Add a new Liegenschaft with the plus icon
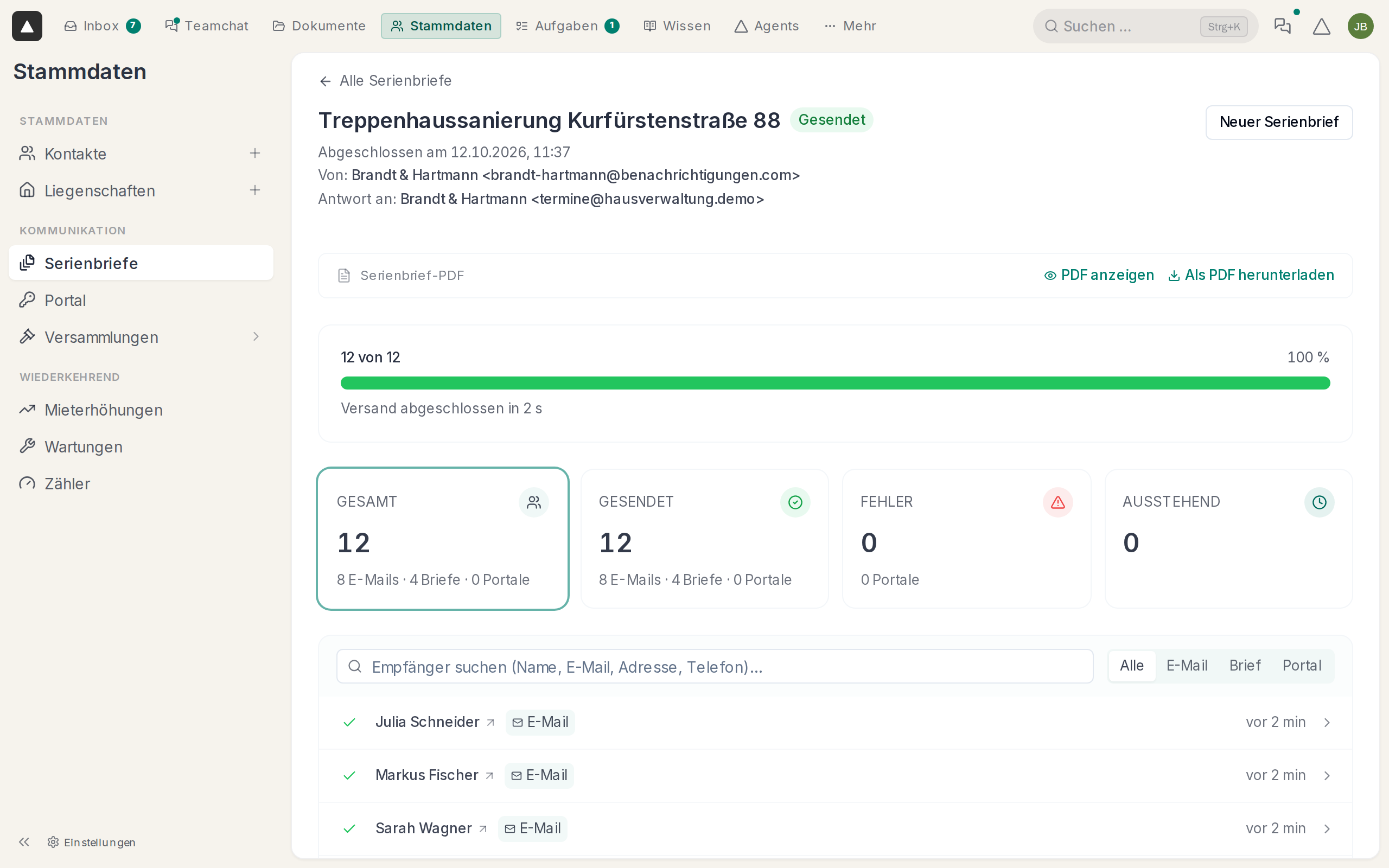This screenshot has width=1389, height=868. click(255, 190)
